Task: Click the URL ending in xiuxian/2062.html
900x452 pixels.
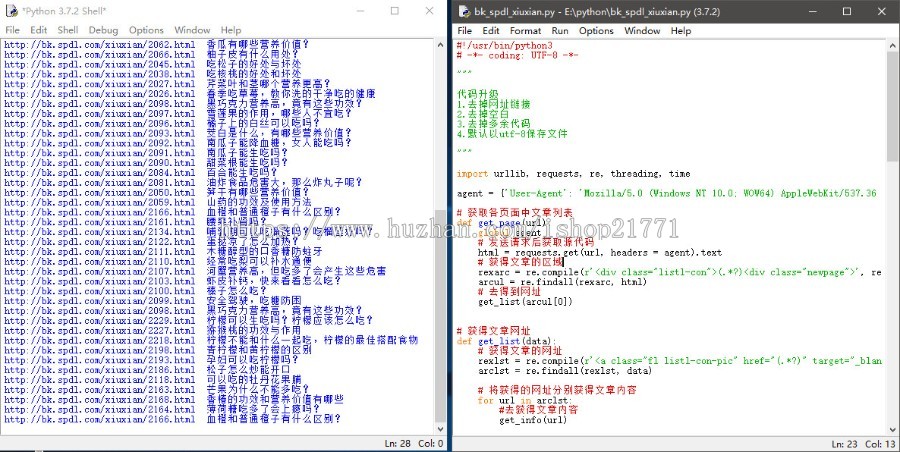Action: (99, 44)
